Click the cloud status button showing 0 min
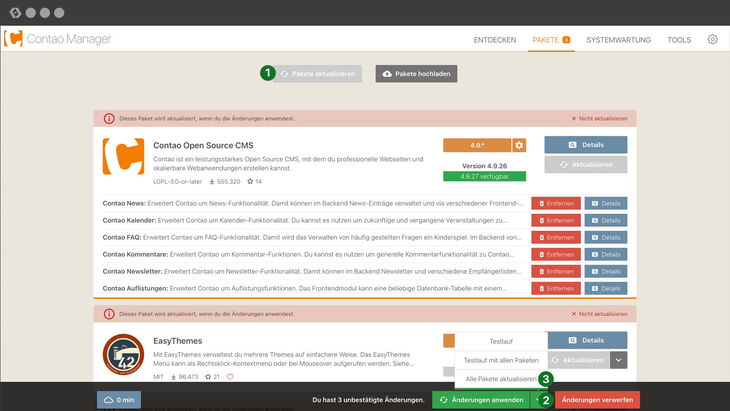This screenshot has width=730, height=411. pyautogui.click(x=119, y=400)
